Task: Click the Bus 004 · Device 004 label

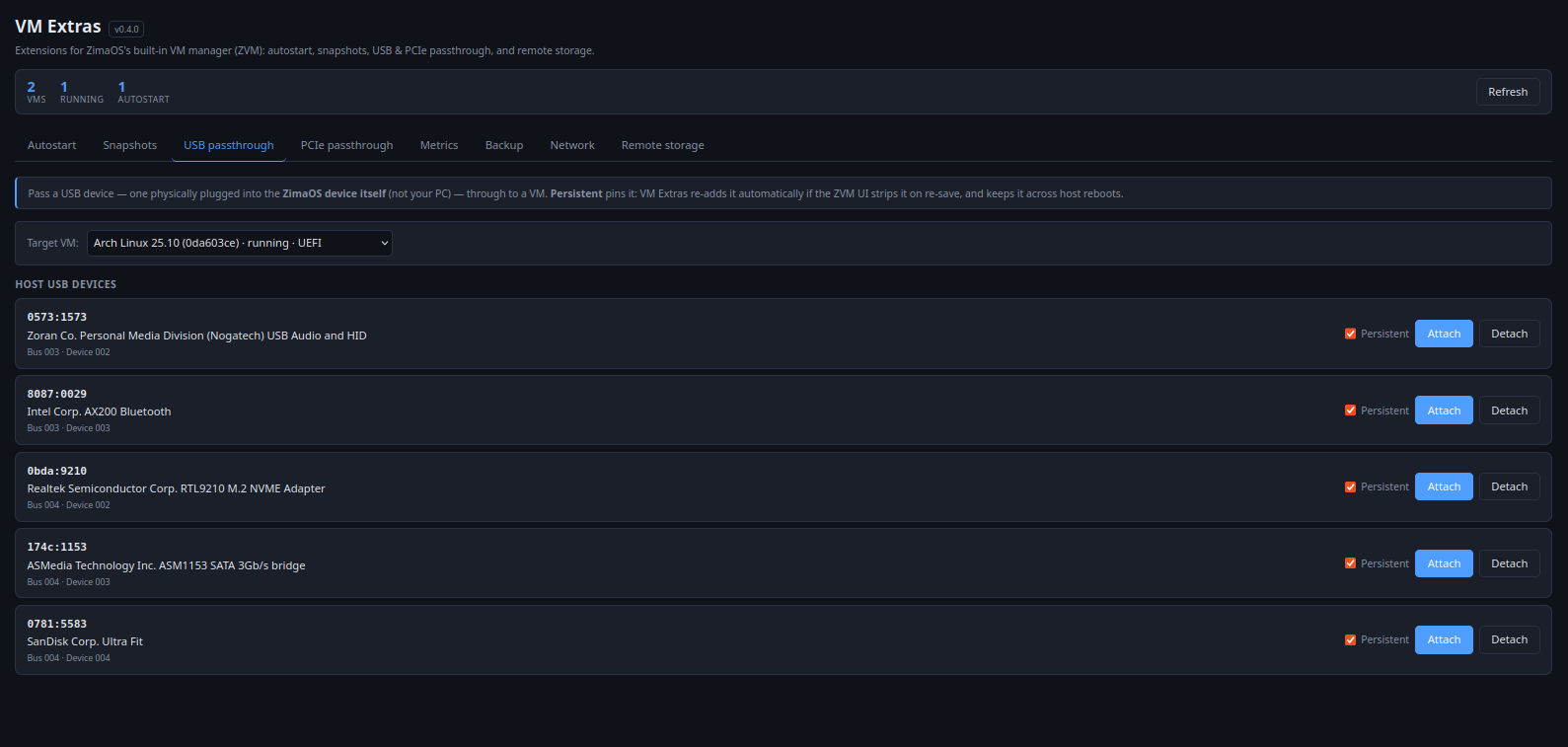Action: point(68,658)
